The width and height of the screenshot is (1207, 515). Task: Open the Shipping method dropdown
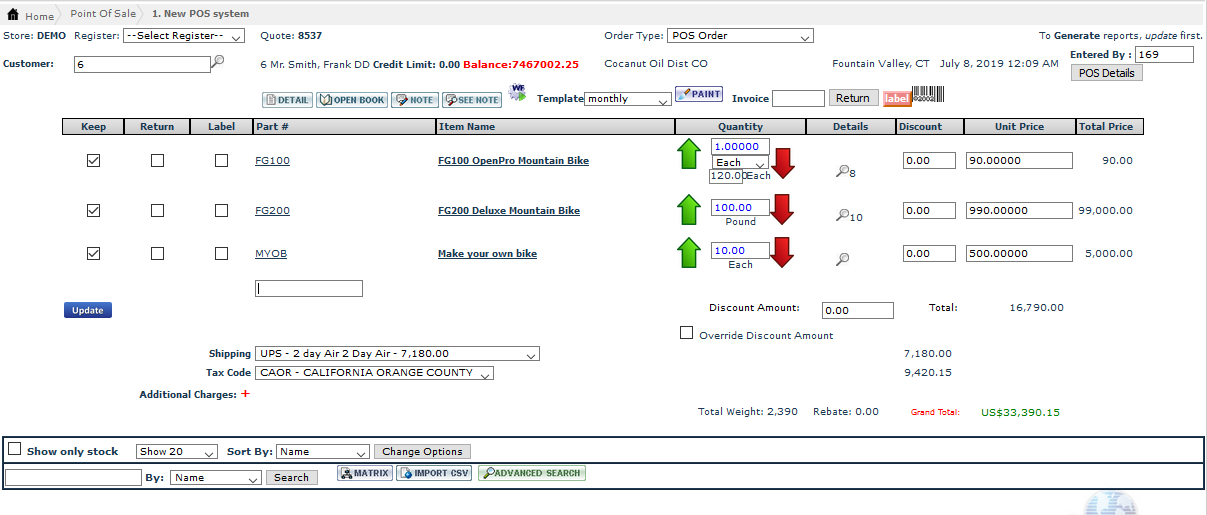[x=397, y=354]
